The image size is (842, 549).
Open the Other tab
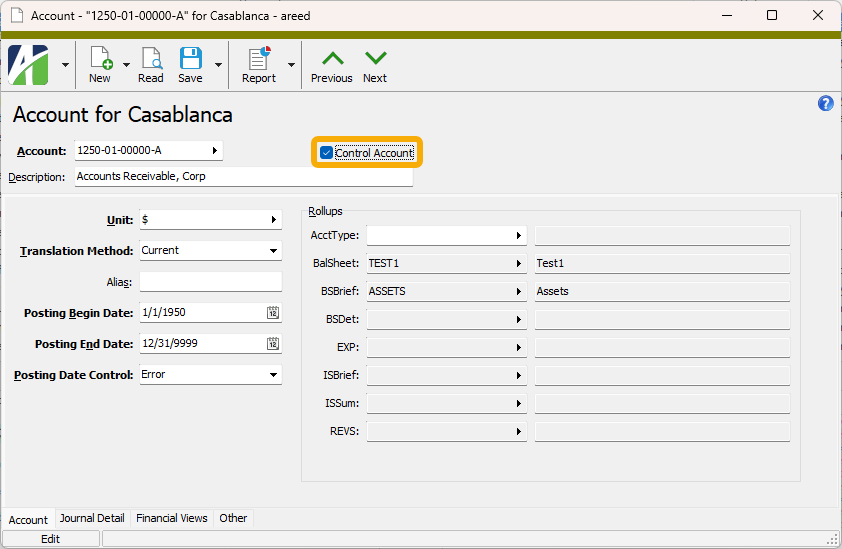(233, 518)
